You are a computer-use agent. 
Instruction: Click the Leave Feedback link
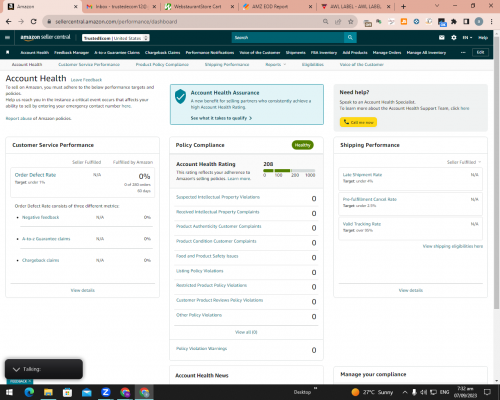(86, 80)
